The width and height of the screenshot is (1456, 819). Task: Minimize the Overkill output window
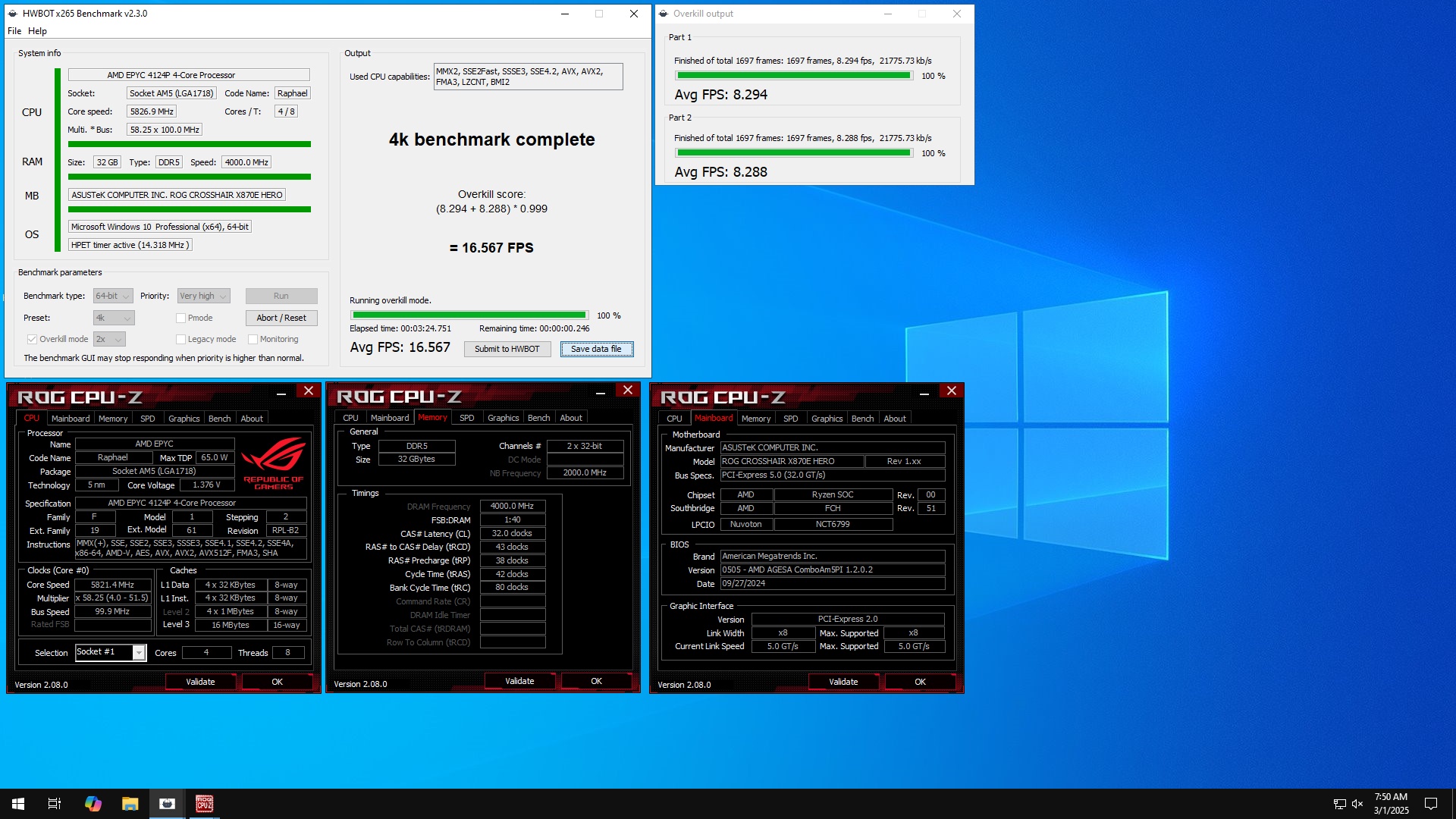[888, 14]
